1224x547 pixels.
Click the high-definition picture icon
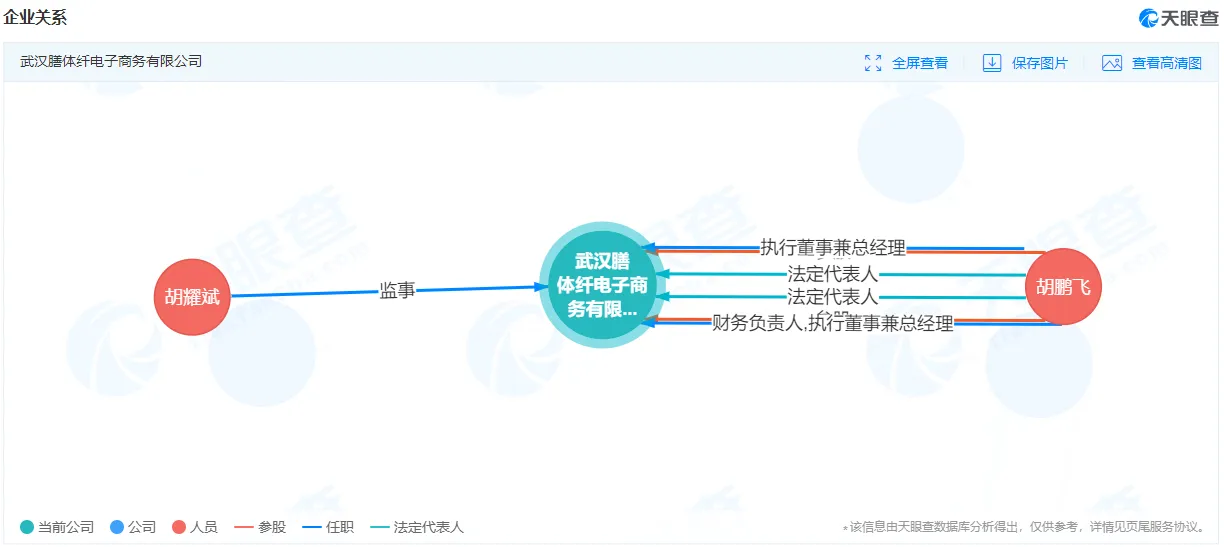1112,63
